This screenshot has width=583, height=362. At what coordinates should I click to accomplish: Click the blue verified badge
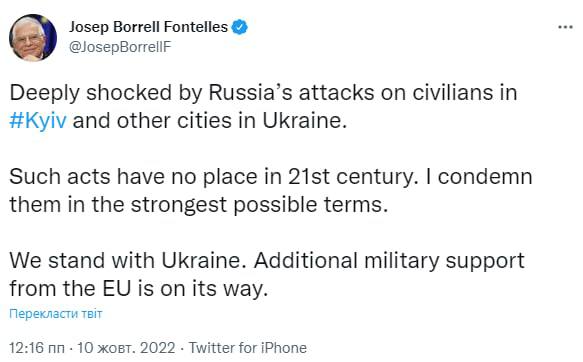click(240, 27)
